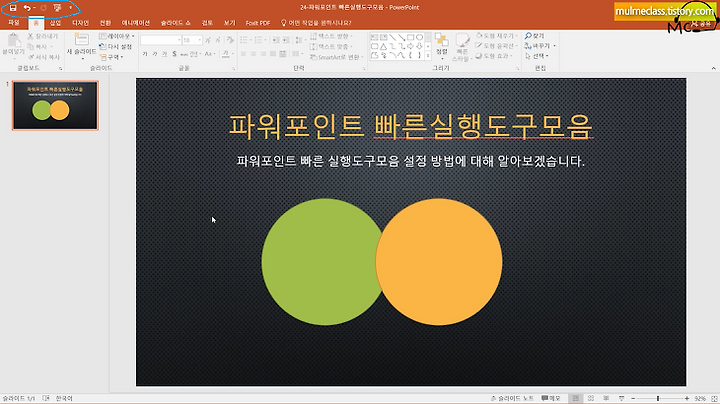Open 도형 채우기 (Shape Fill) menu
720x404 pixels.
click(x=496, y=36)
